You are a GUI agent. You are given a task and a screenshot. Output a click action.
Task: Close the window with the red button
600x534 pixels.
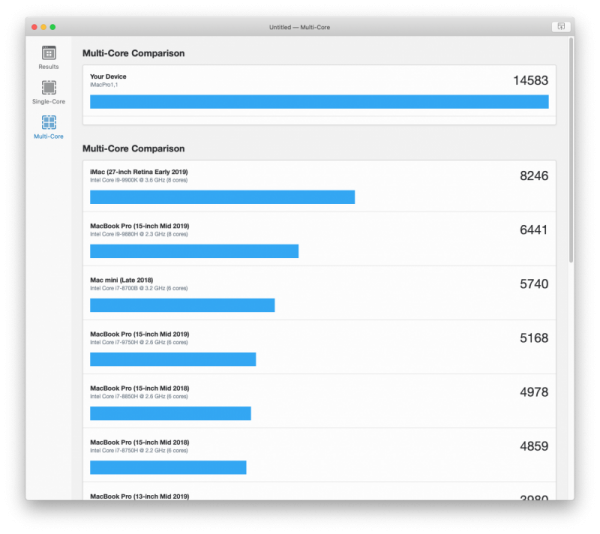pos(34,27)
